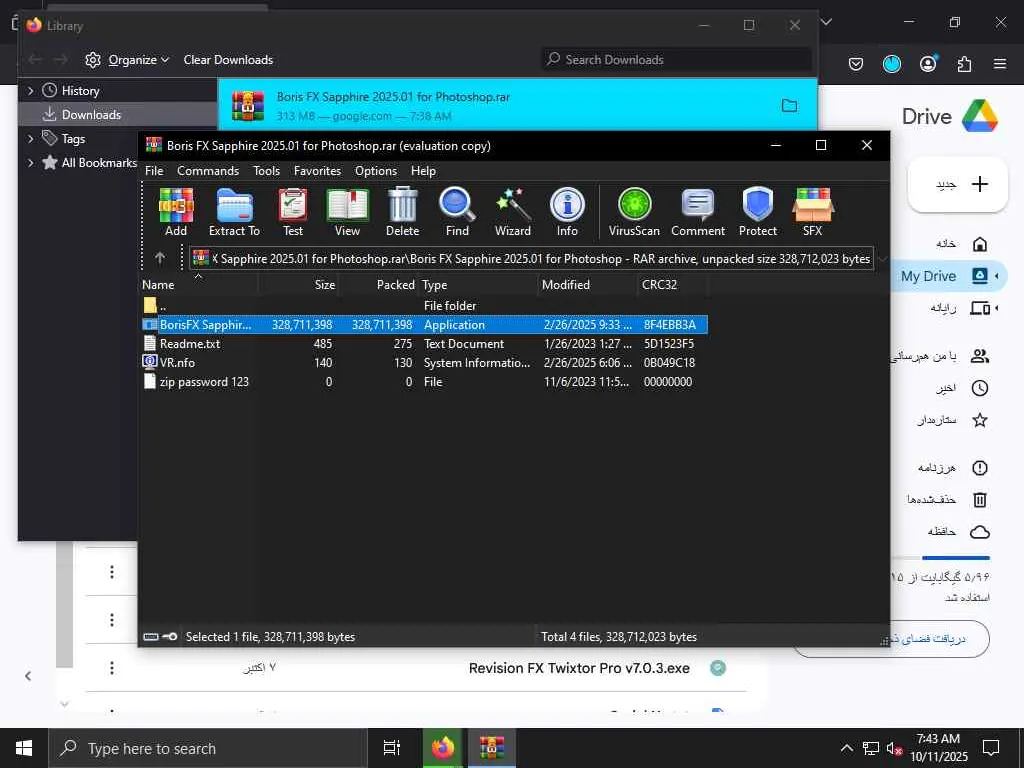1024x768 pixels.
Task: Open Firefox hamburger application menu
Action: tap(999, 63)
